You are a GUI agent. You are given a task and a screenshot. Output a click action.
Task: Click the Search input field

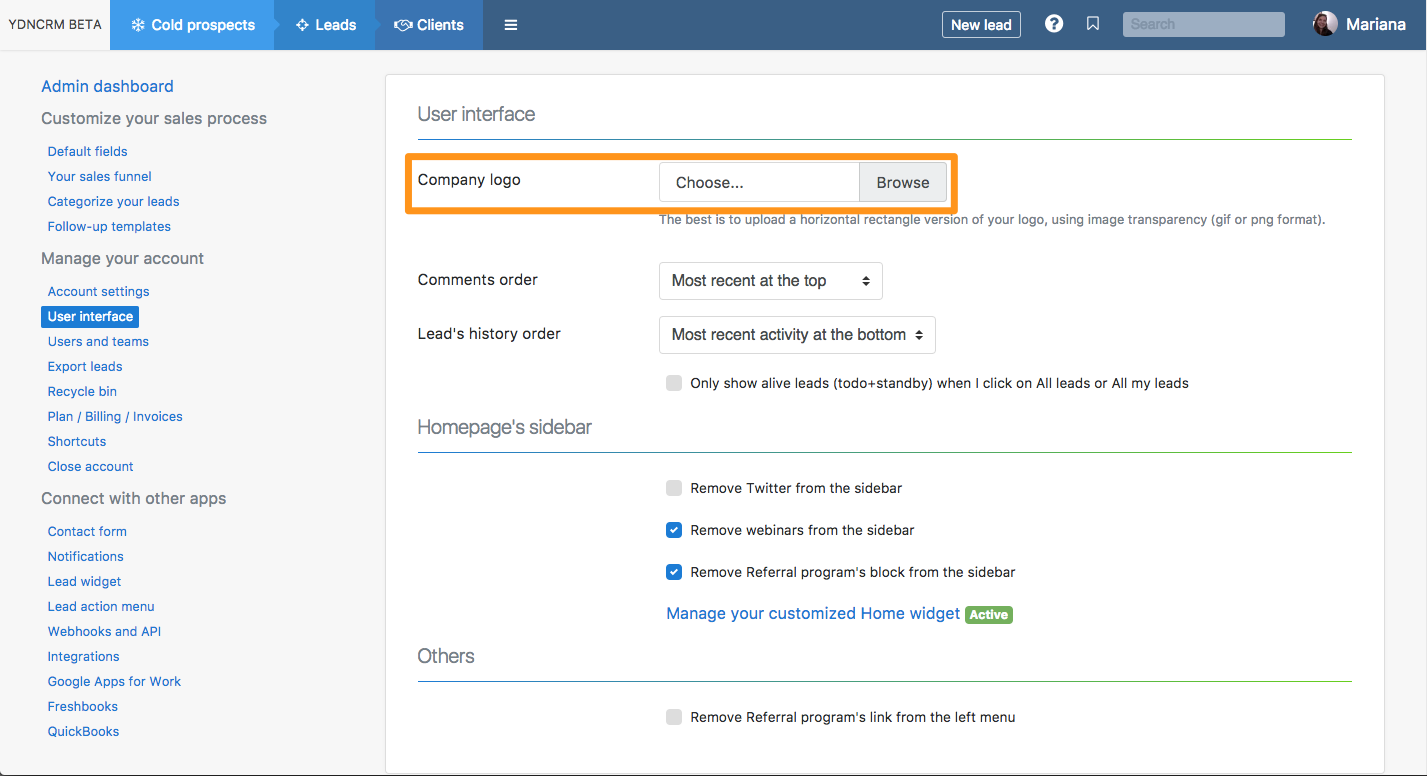click(x=1203, y=24)
